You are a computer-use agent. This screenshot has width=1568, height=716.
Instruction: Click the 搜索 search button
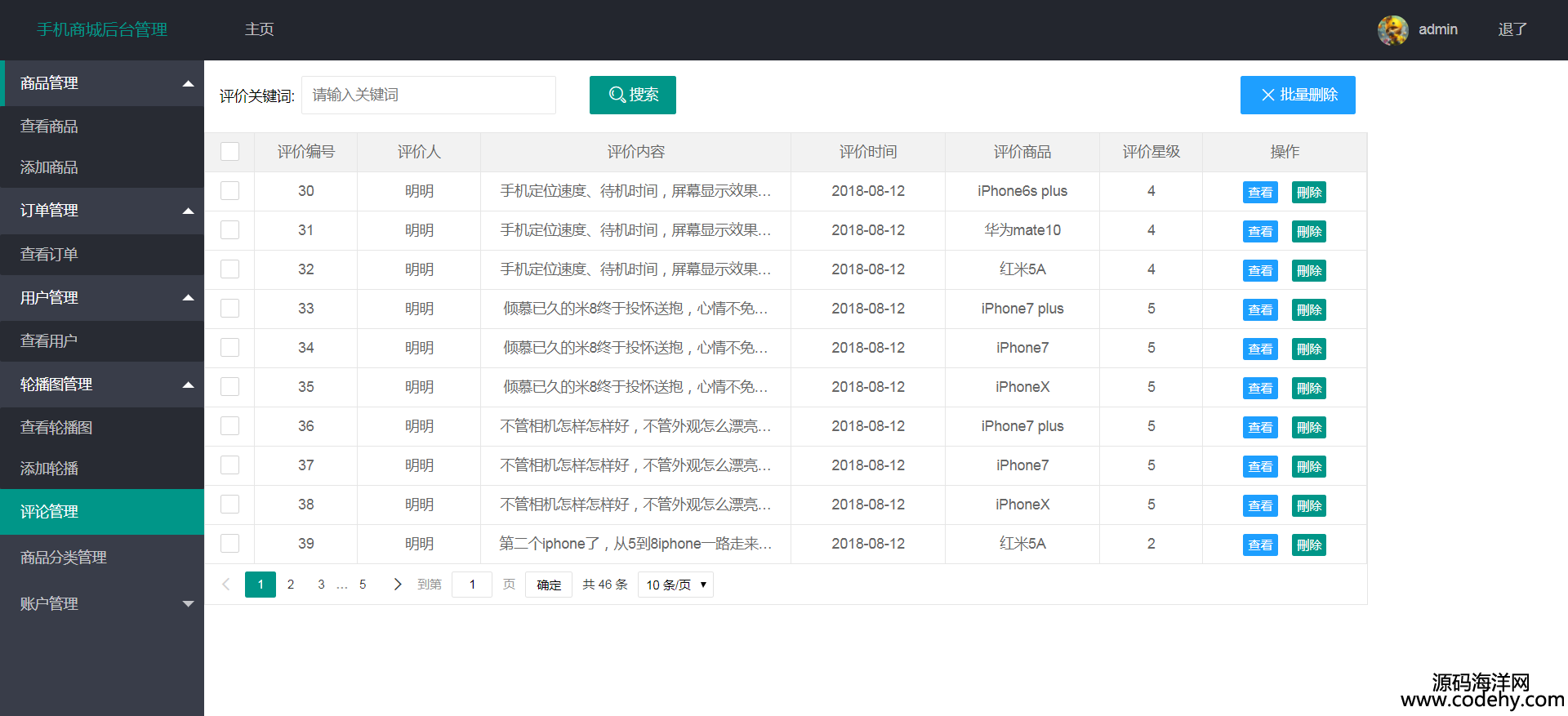[x=633, y=95]
